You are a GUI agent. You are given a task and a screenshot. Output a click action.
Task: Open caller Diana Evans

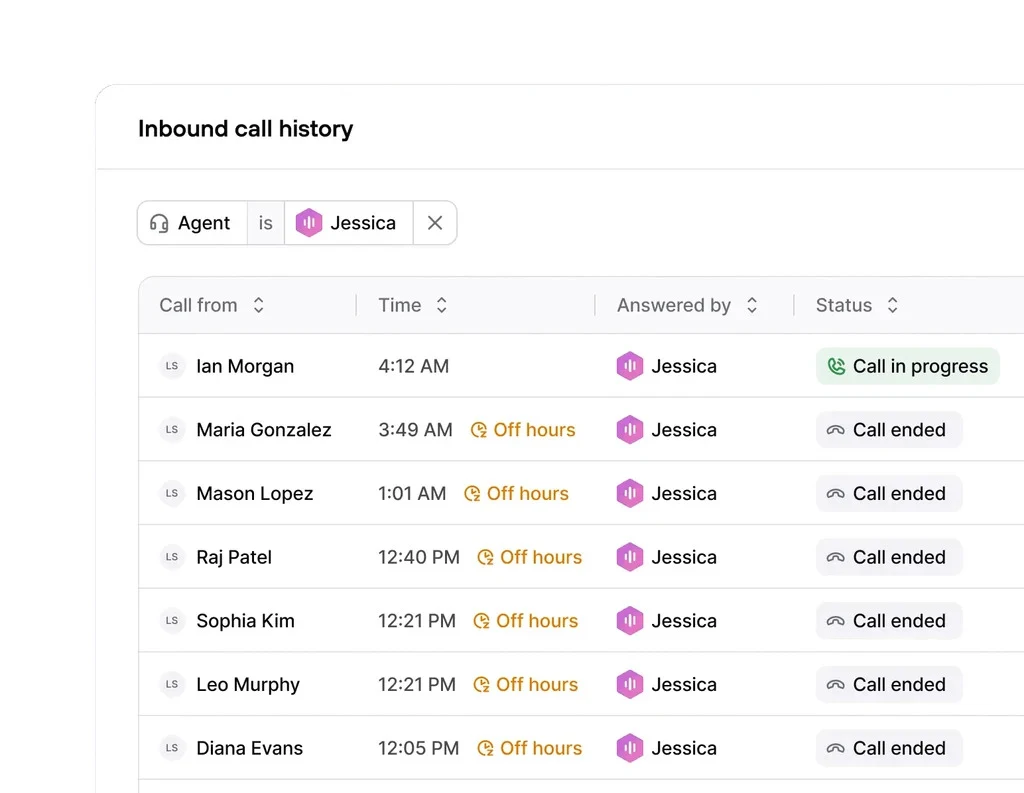click(249, 748)
